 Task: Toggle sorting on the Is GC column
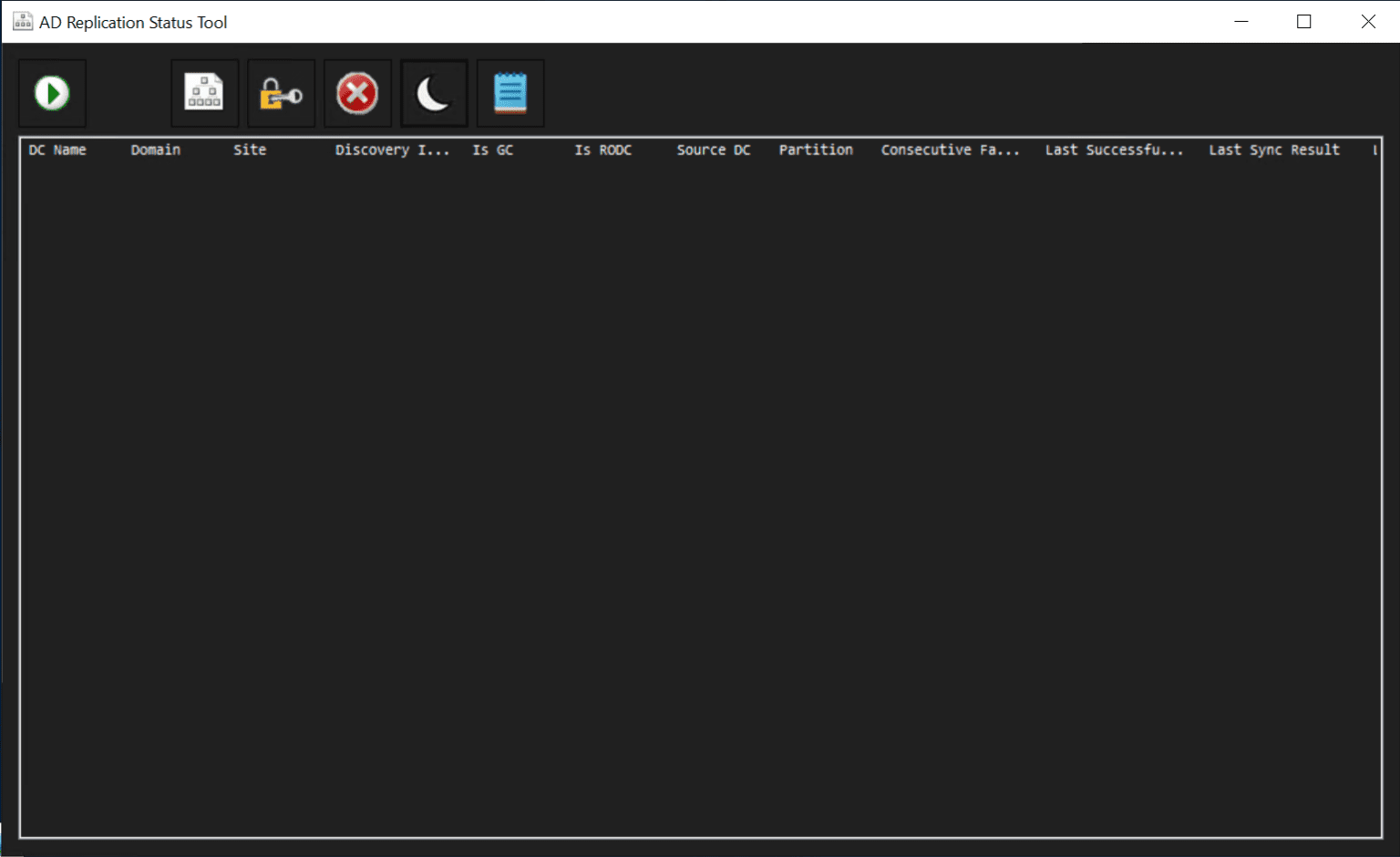pos(492,150)
